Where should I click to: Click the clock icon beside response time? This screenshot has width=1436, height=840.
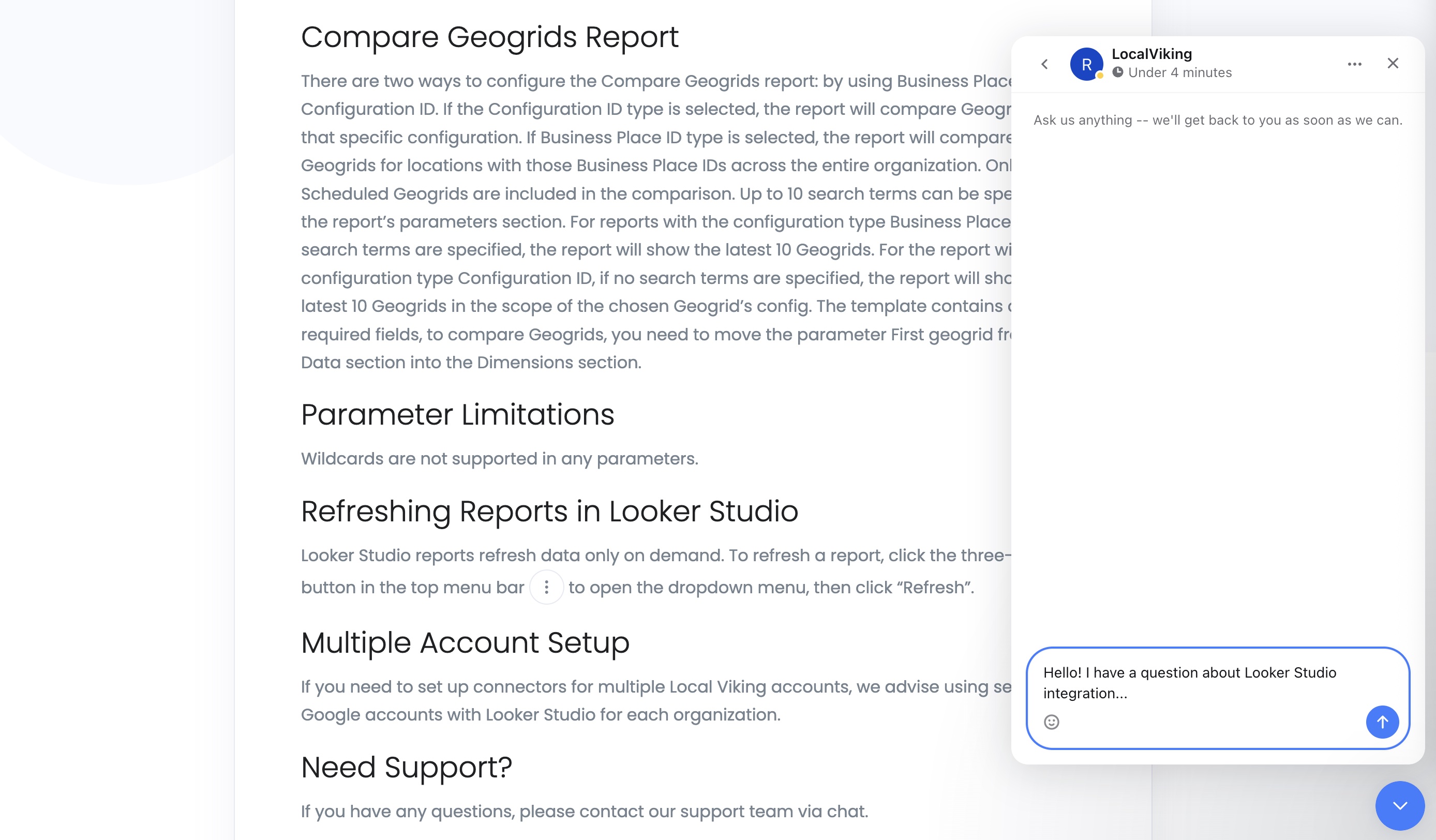pyautogui.click(x=1118, y=72)
